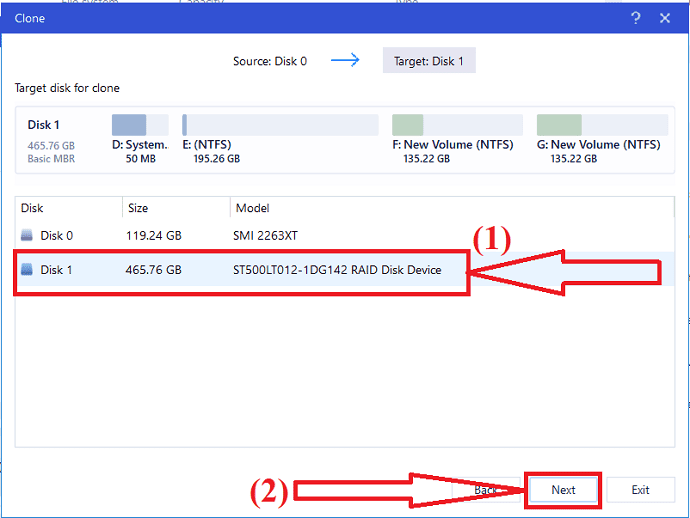The height and width of the screenshot is (518, 690).
Task: Click the F: New Volume partition bar
Action: point(457,125)
